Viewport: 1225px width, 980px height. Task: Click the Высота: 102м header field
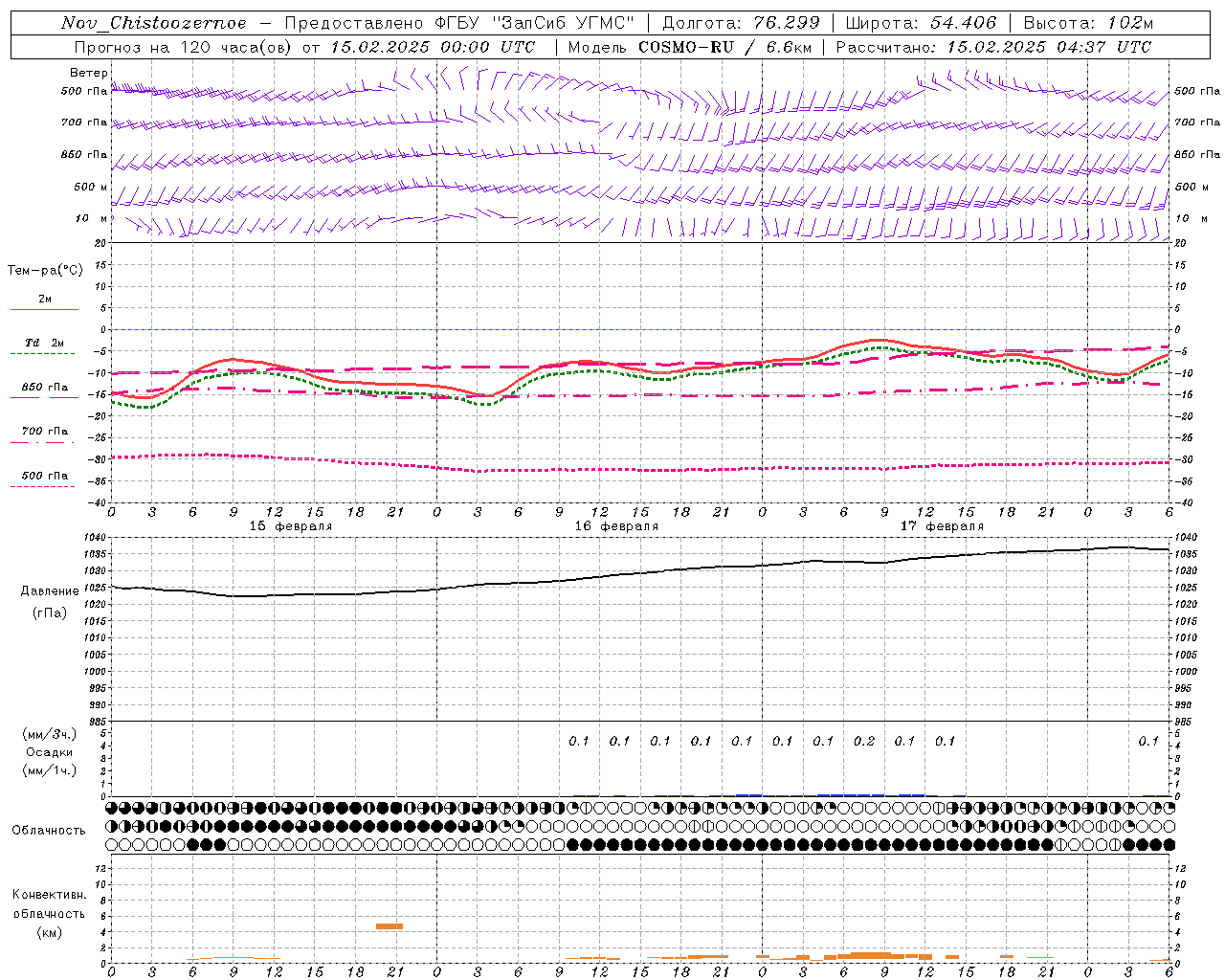point(1088,23)
